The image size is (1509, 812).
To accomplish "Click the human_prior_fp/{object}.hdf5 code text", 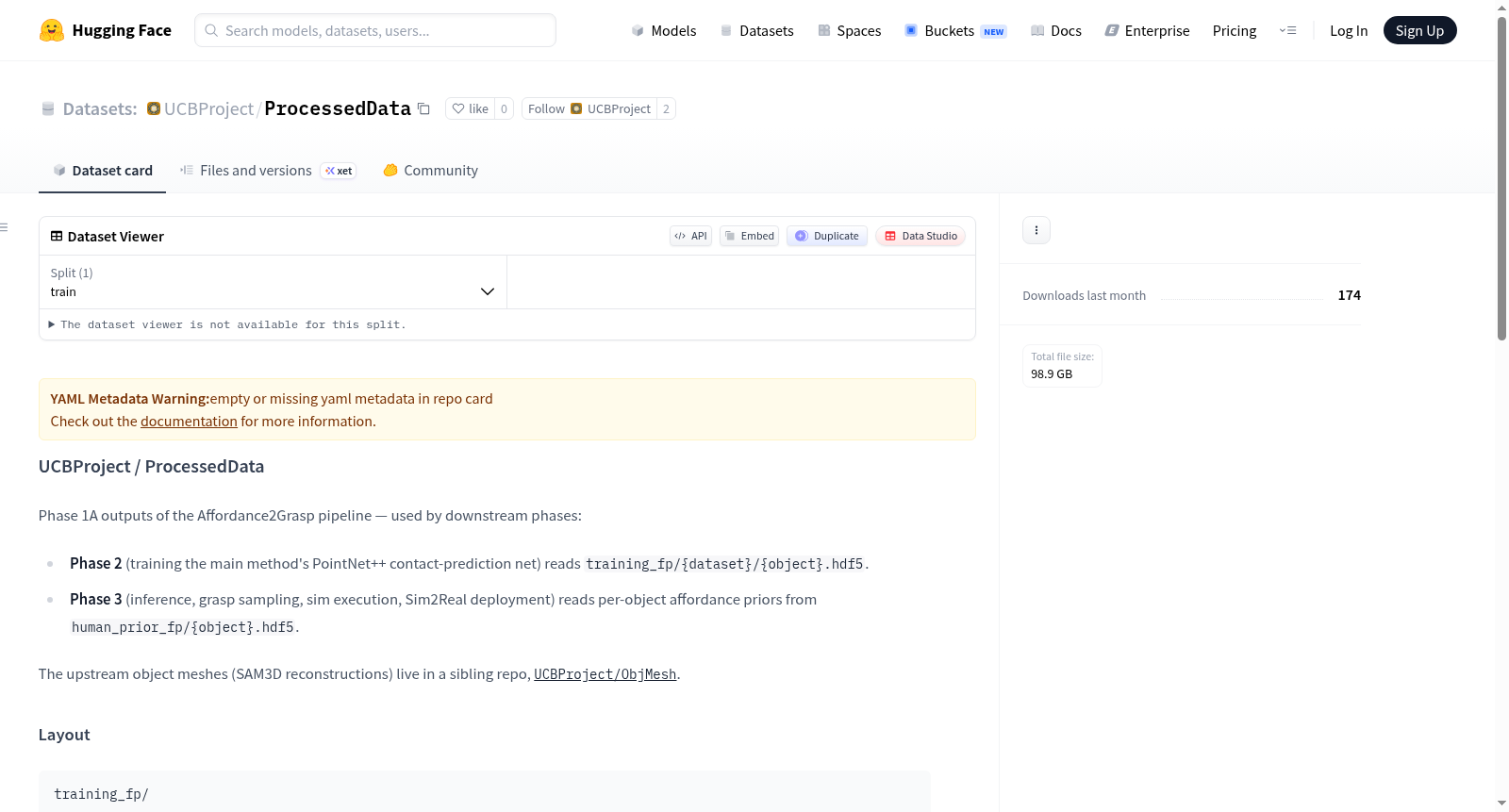I will (183, 627).
